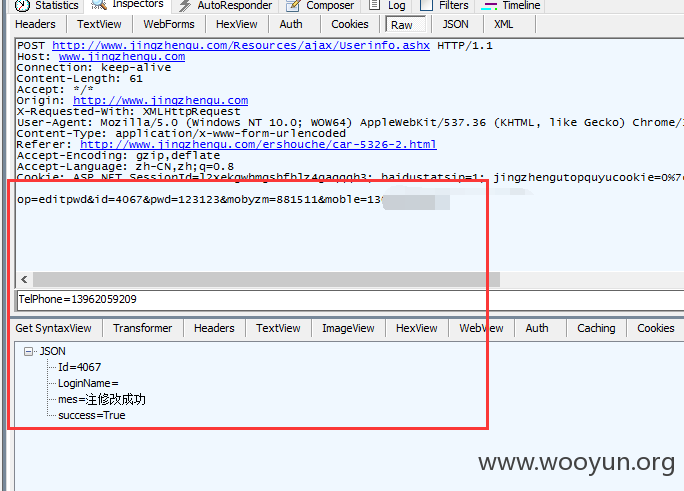Image resolution: width=684 pixels, height=491 pixels.
Task: Click the Inspectors magnifier icon
Action: pyautogui.click(x=99, y=5)
